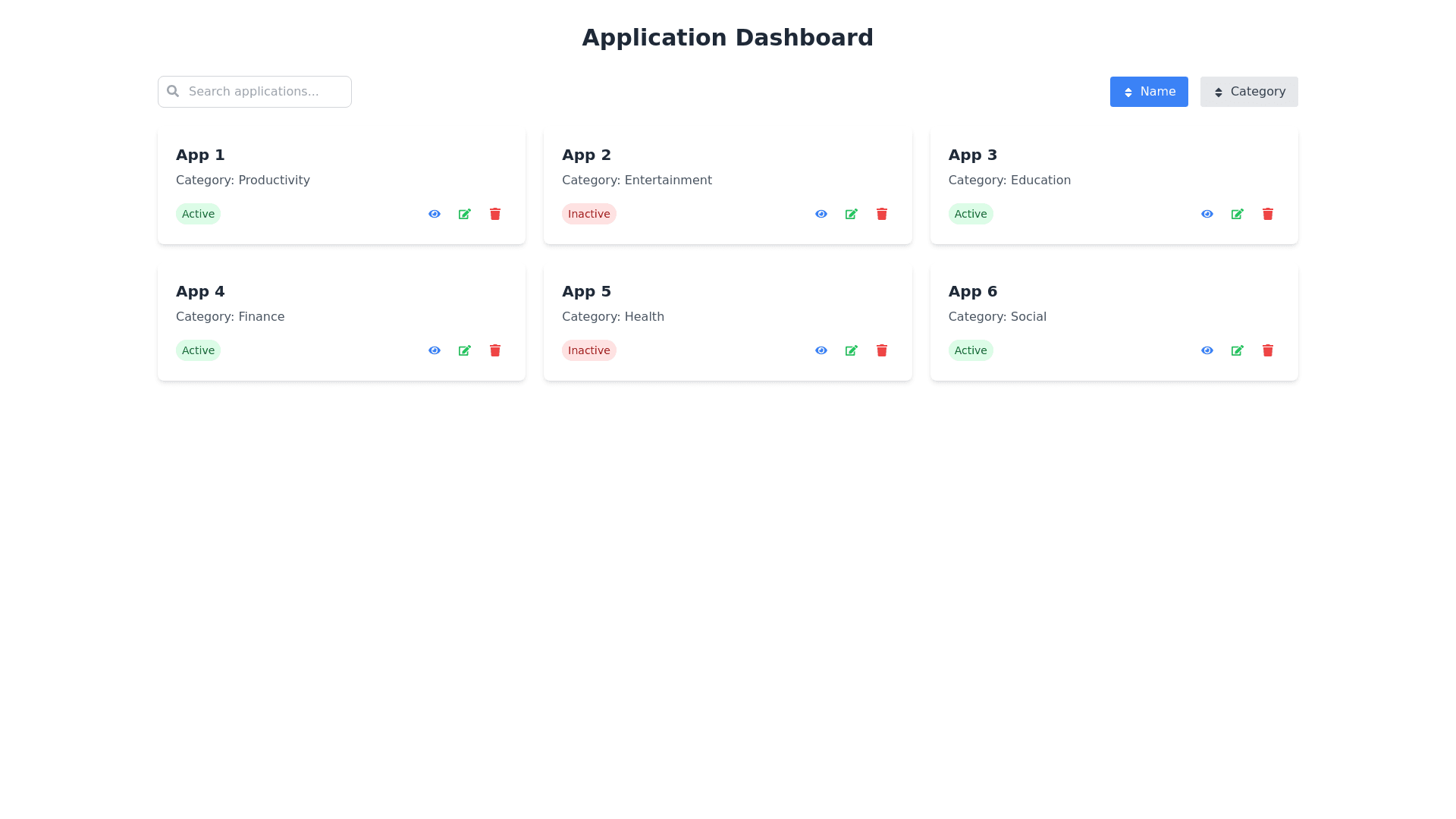Edit App 4 using pencil icon
Viewport: 1456px width, 819px height.
point(464,350)
